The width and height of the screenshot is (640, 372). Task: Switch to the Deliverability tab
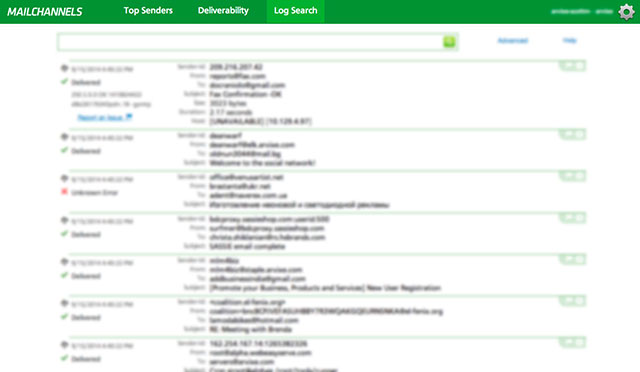223,11
